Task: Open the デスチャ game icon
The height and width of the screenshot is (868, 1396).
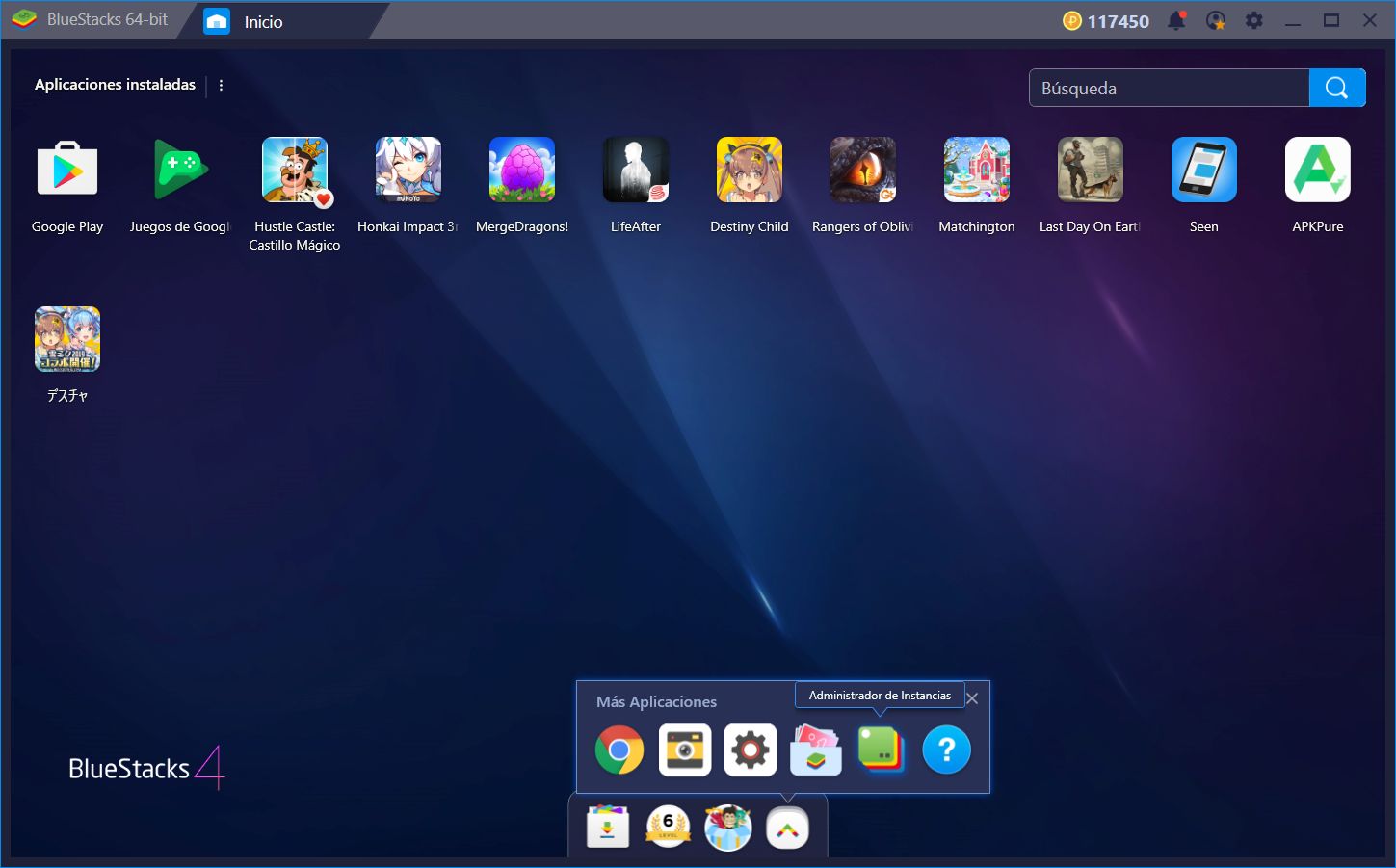Action: tap(67, 339)
